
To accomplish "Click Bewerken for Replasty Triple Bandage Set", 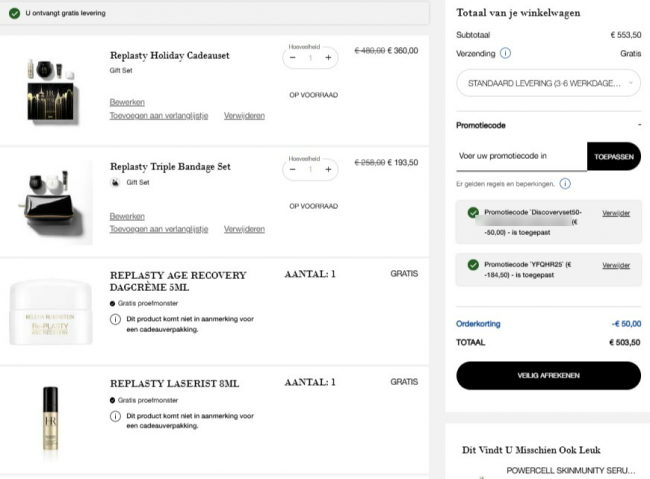I will [127, 216].
